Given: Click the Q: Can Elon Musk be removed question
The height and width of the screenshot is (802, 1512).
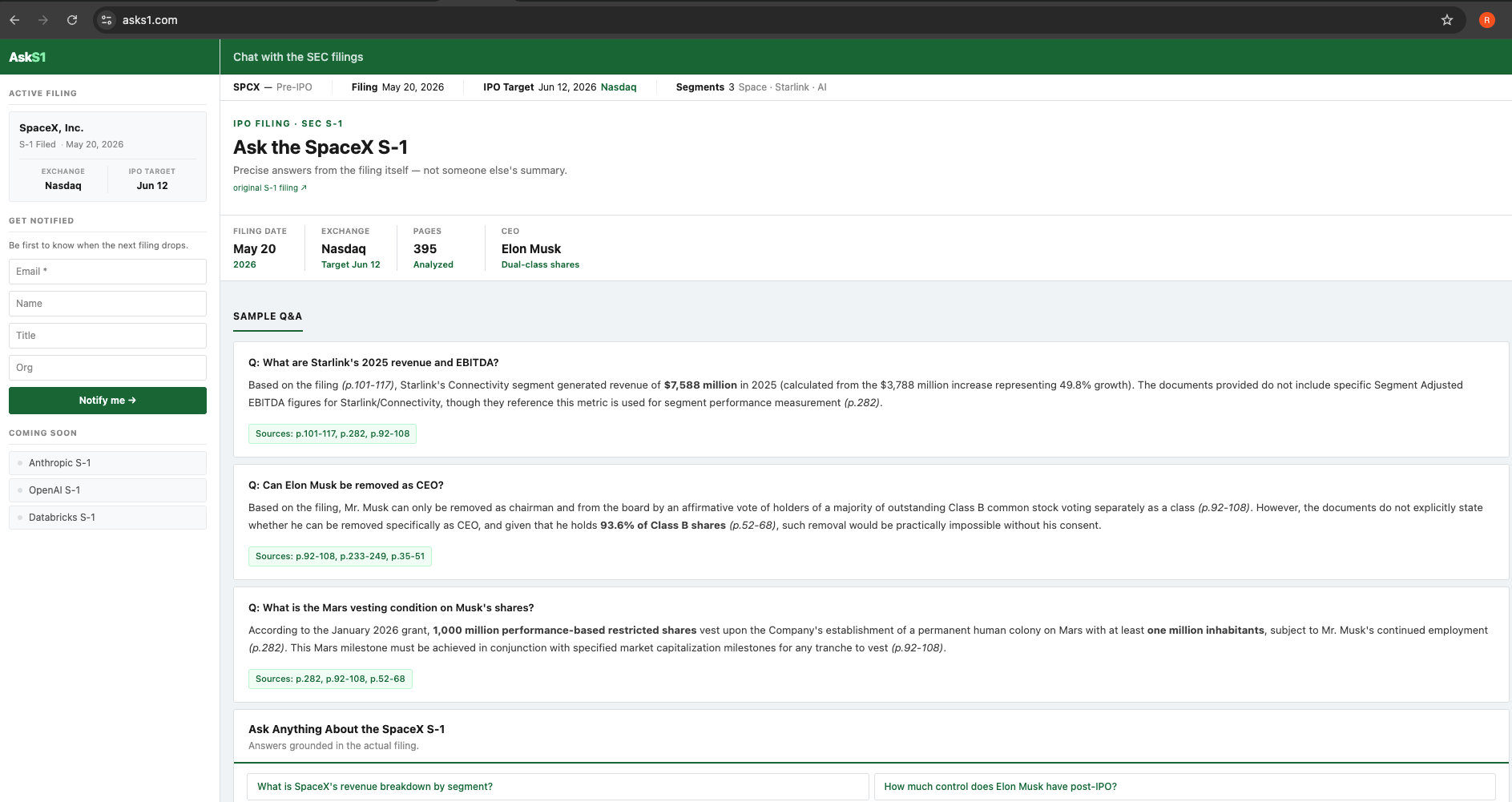Looking at the screenshot, I should [x=346, y=486].
